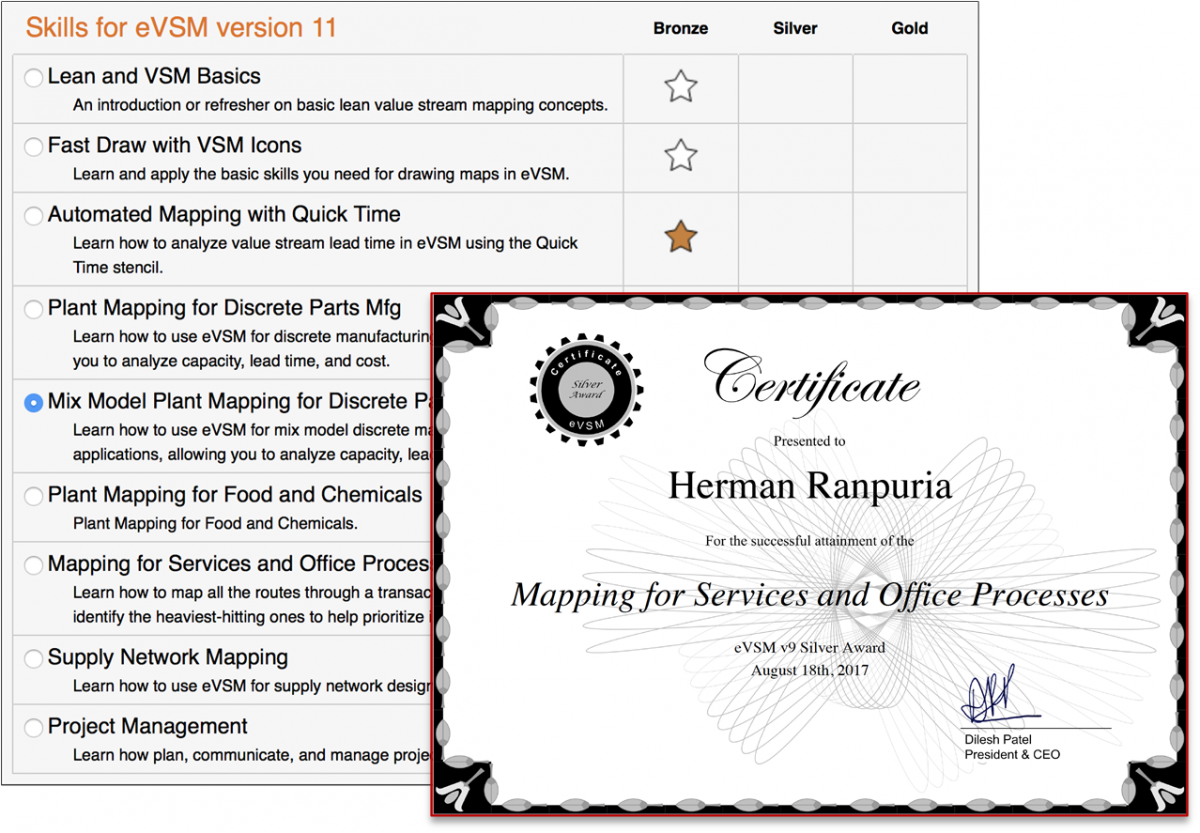
Task: Select Project Management radio button
Action: 34,727
